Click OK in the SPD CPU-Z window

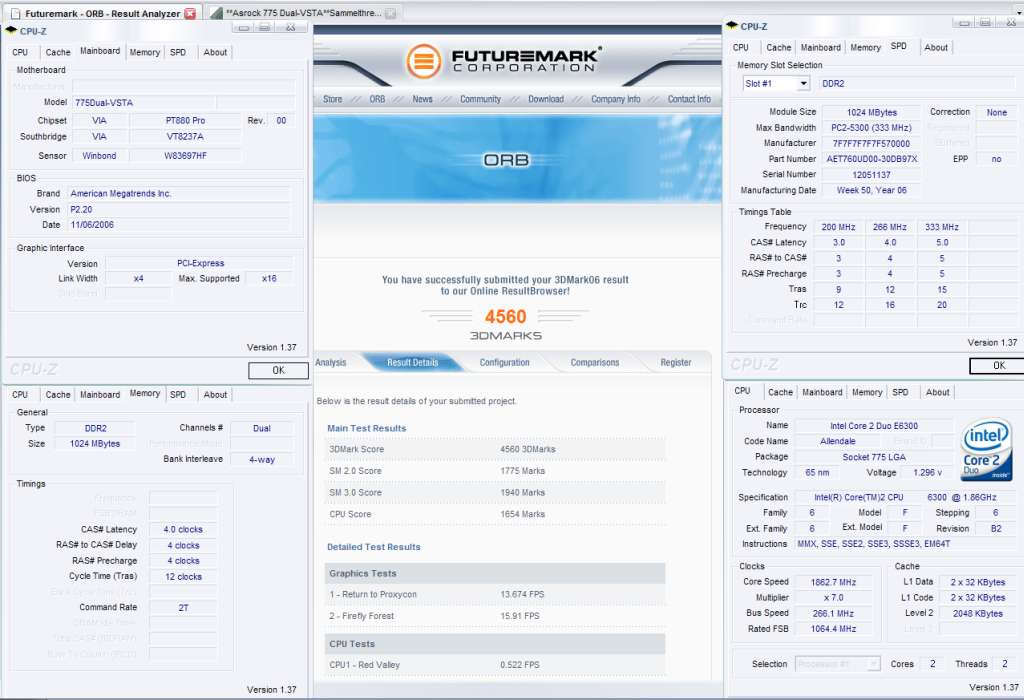point(998,366)
